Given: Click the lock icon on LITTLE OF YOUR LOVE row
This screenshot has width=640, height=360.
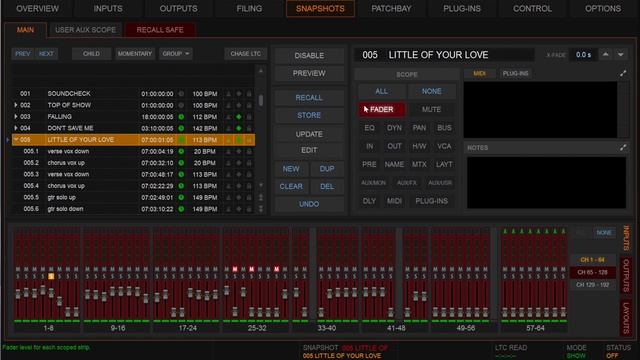Looking at the screenshot, I should click(249, 140).
